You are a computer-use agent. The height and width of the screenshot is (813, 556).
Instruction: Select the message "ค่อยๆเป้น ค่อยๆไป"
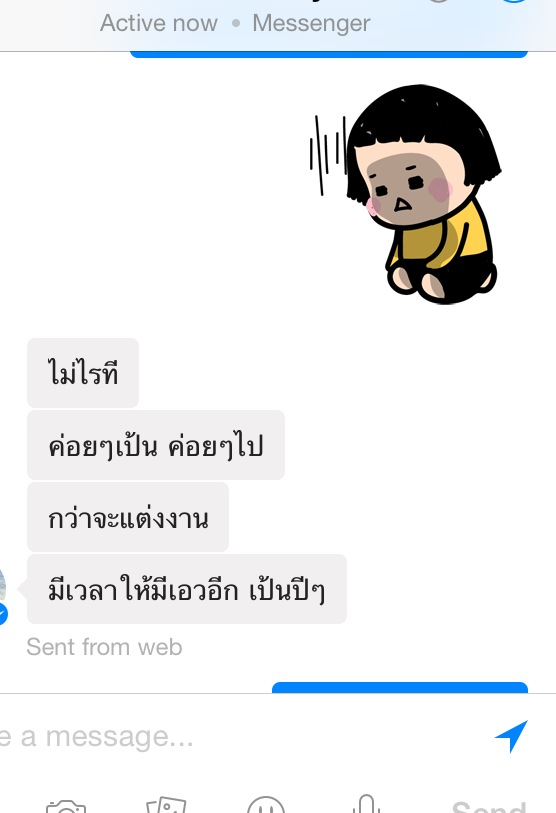pos(156,445)
